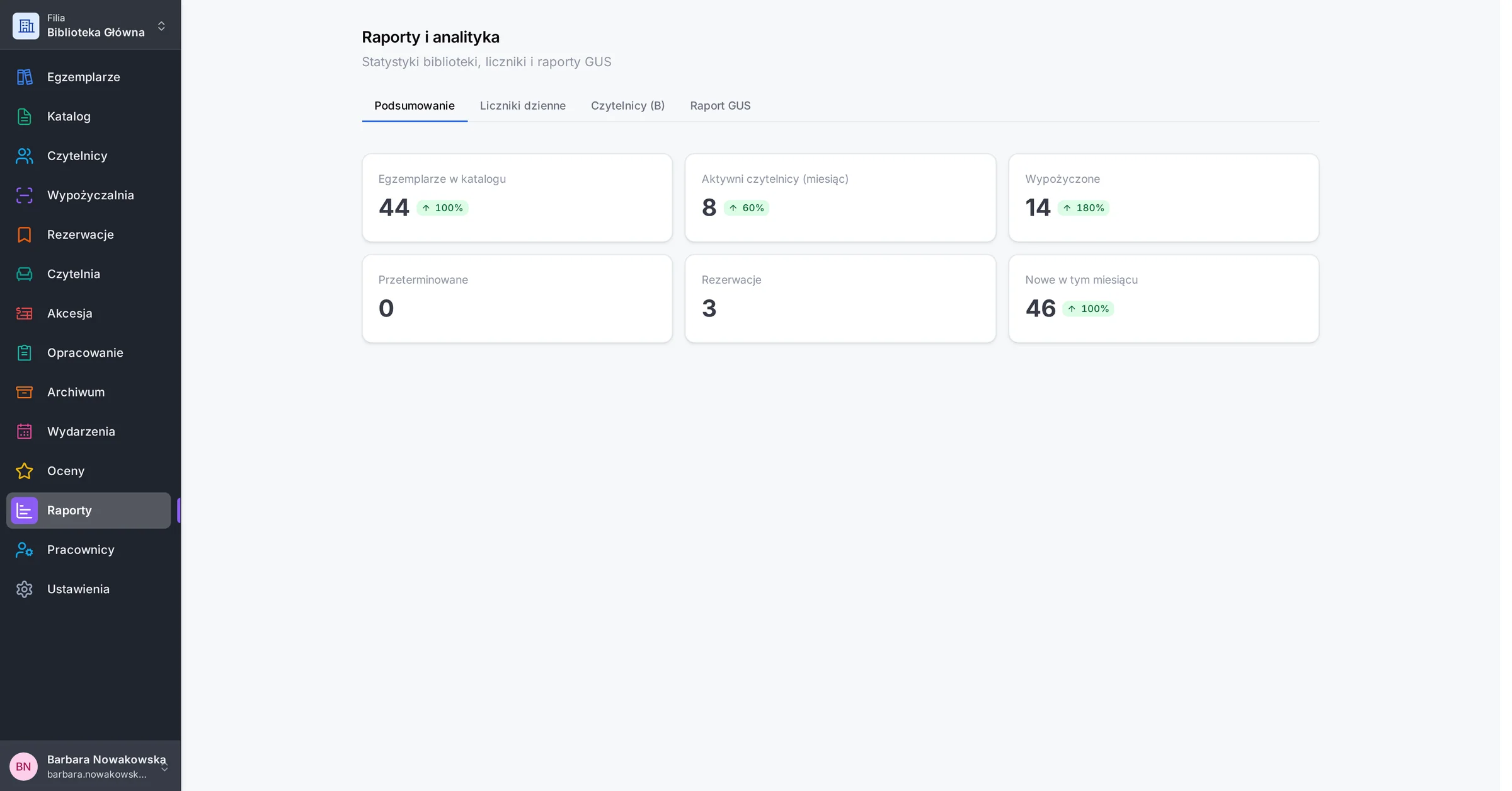This screenshot has width=1512, height=791.
Task: Switch to the Liczniki dzienne tab
Action: point(522,106)
